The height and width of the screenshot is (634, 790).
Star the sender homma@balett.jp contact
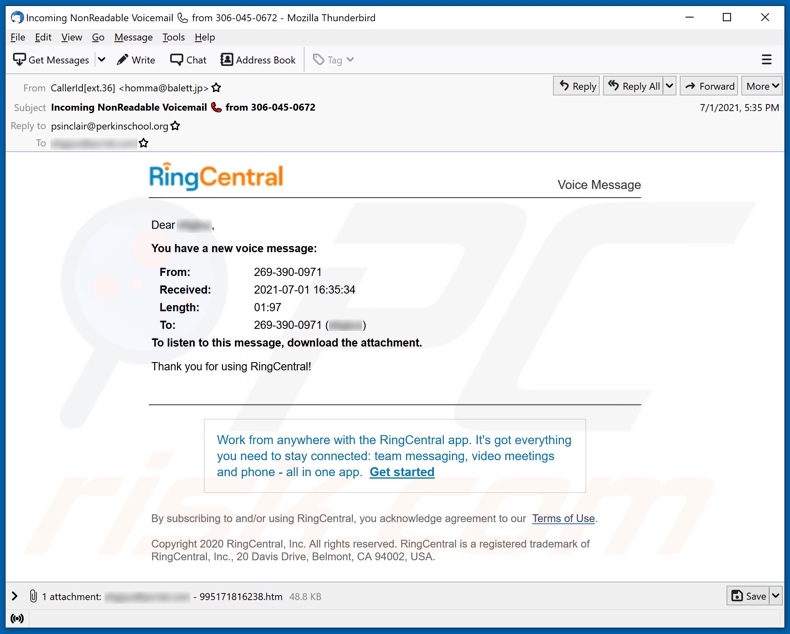(x=216, y=88)
